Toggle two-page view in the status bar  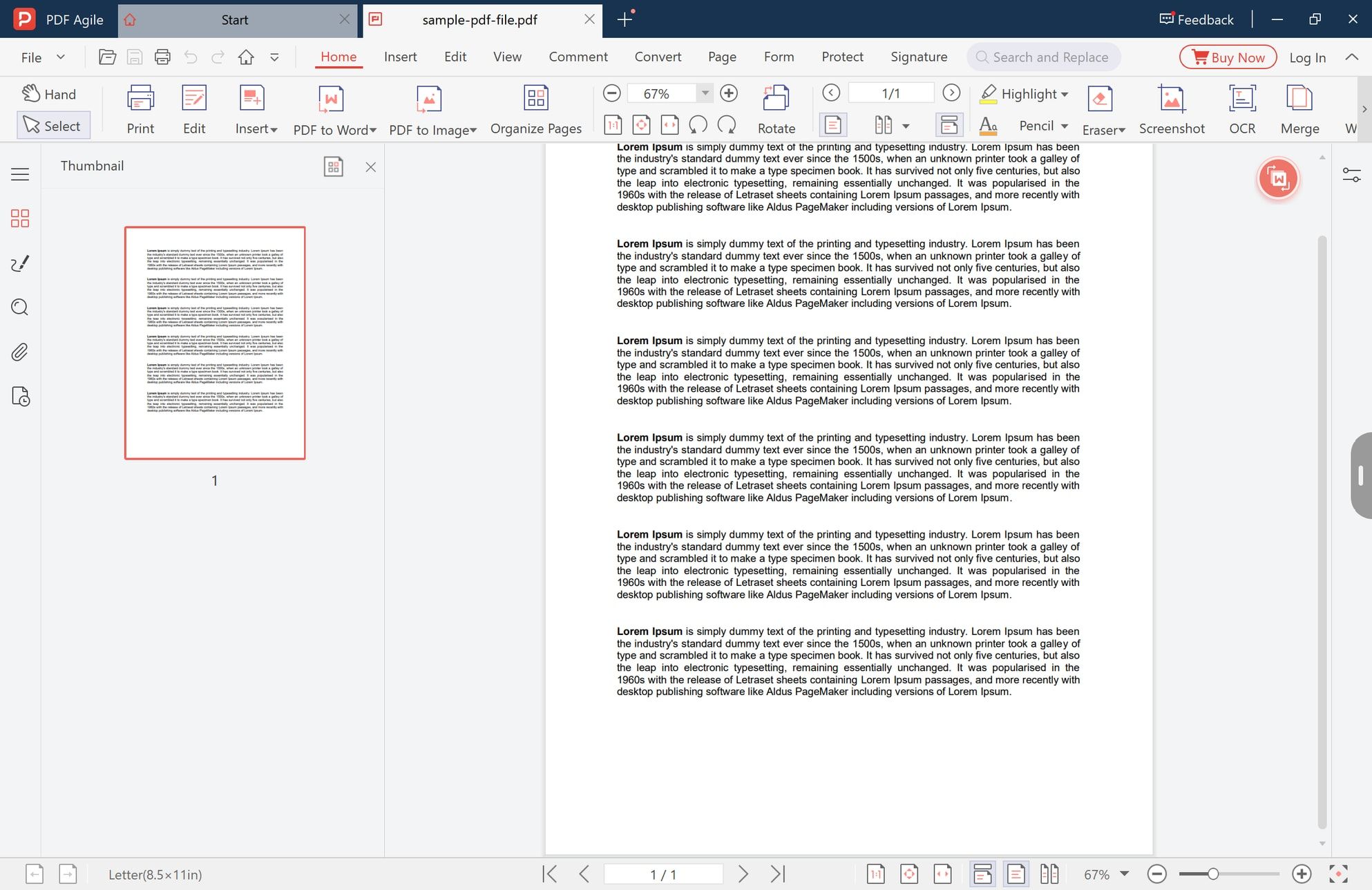pos(1049,874)
